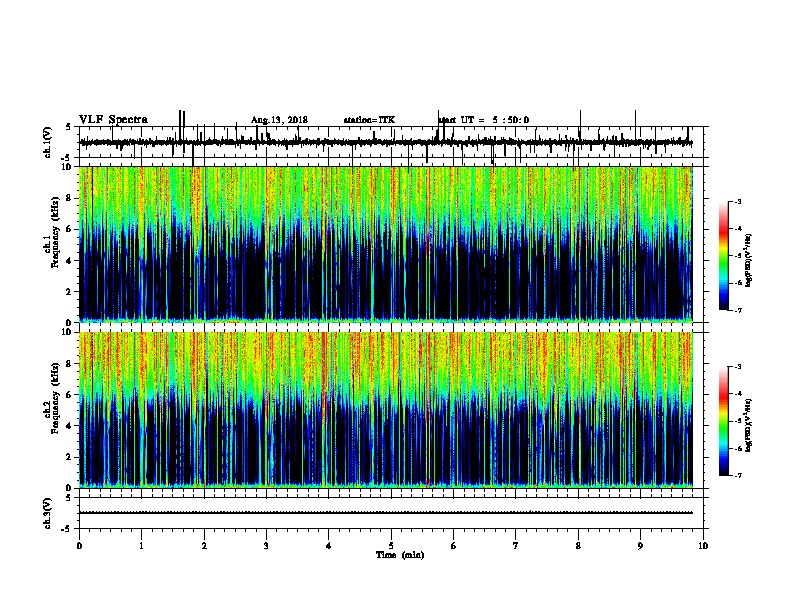Click the 0 tick on time axis

[79, 546]
